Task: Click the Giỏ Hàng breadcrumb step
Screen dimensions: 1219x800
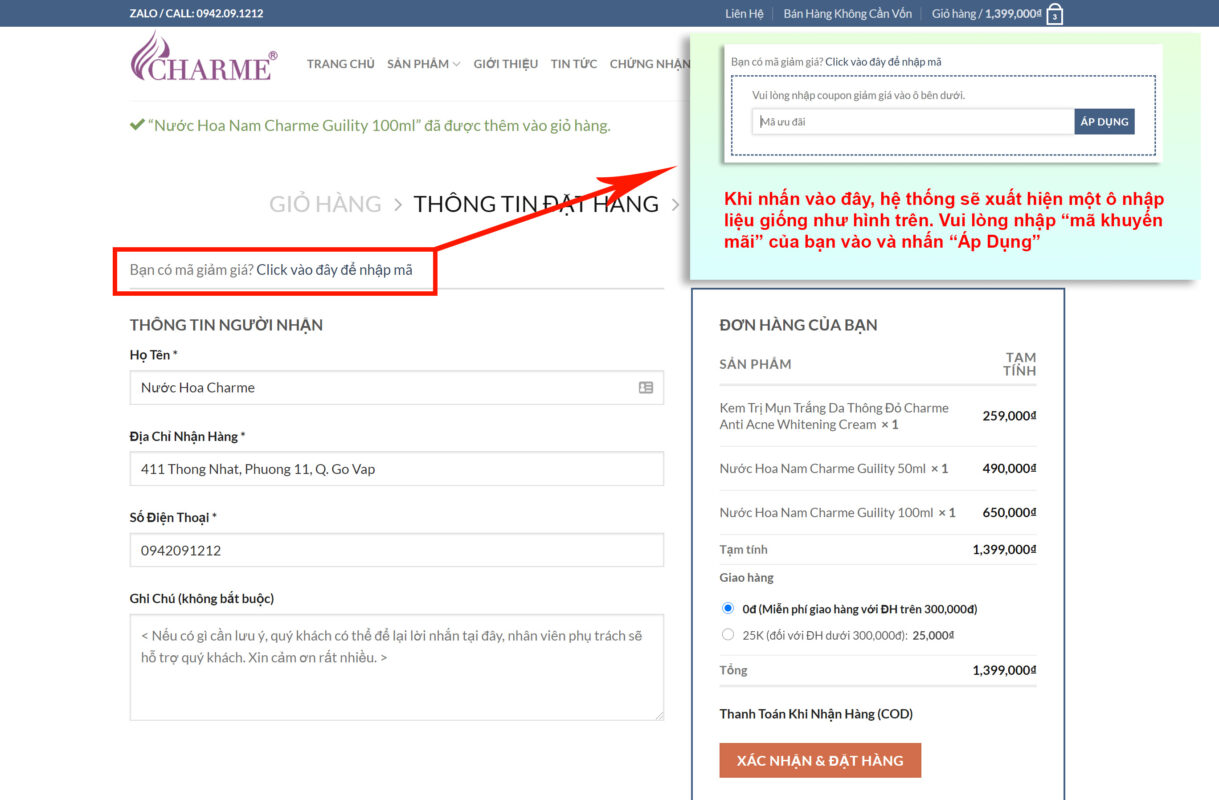Action: point(325,204)
